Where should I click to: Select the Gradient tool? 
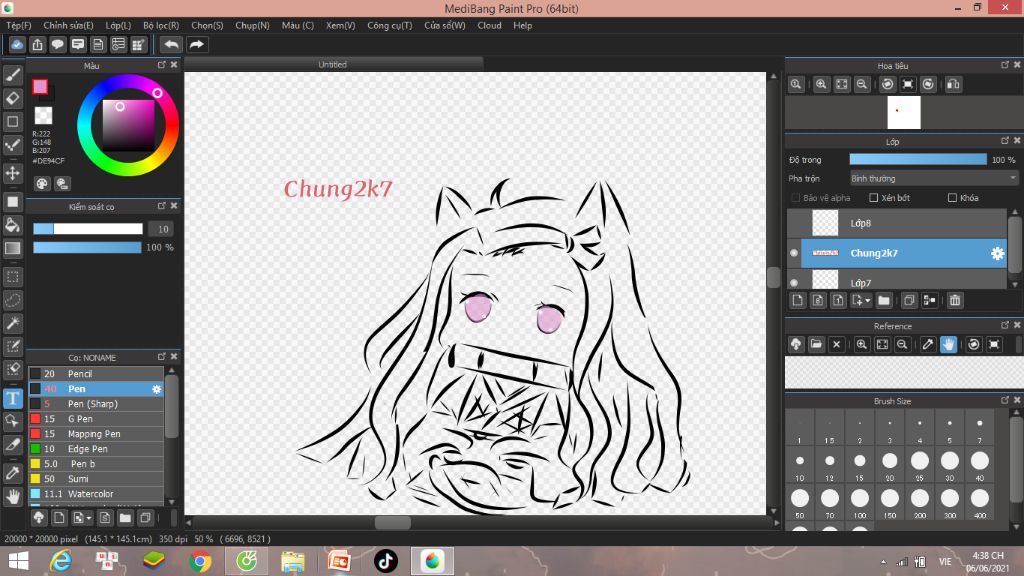pos(12,248)
